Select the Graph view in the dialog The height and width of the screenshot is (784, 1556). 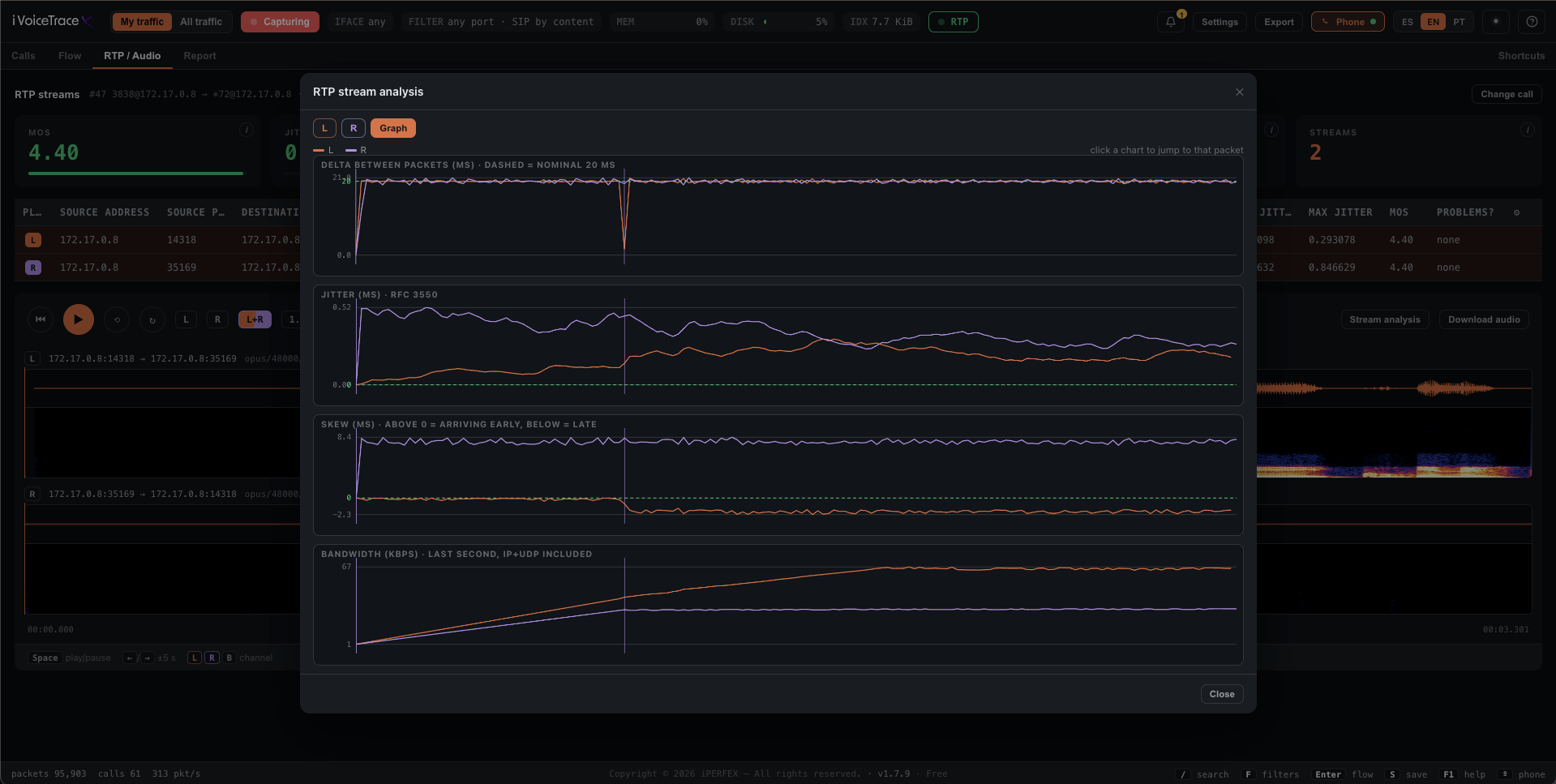(393, 128)
